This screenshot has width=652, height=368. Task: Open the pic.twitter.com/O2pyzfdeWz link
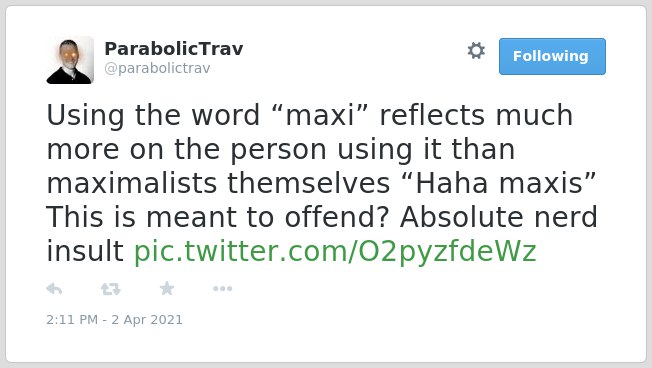[x=335, y=252]
